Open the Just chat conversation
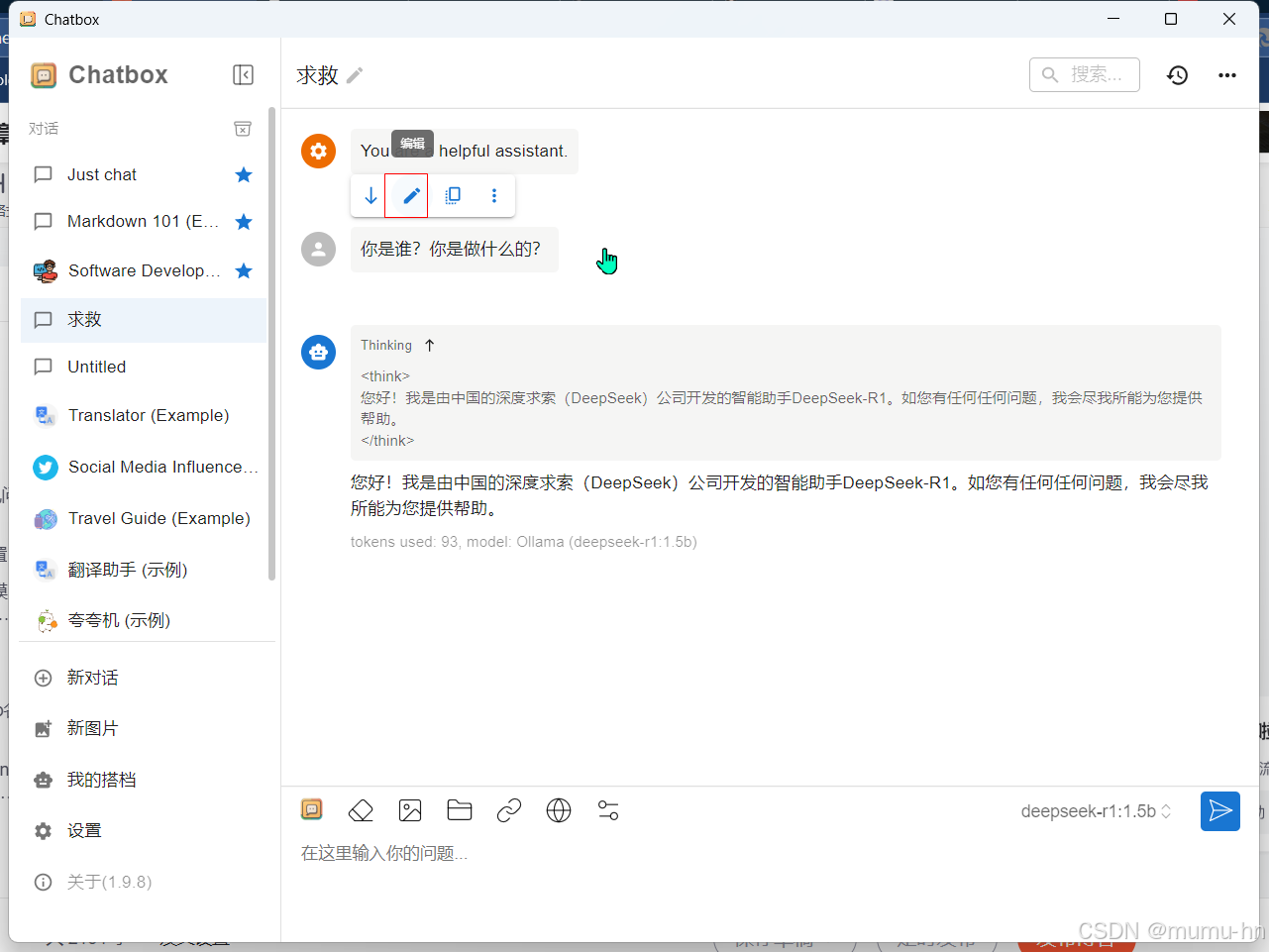1269x952 pixels. click(x=144, y=175)
